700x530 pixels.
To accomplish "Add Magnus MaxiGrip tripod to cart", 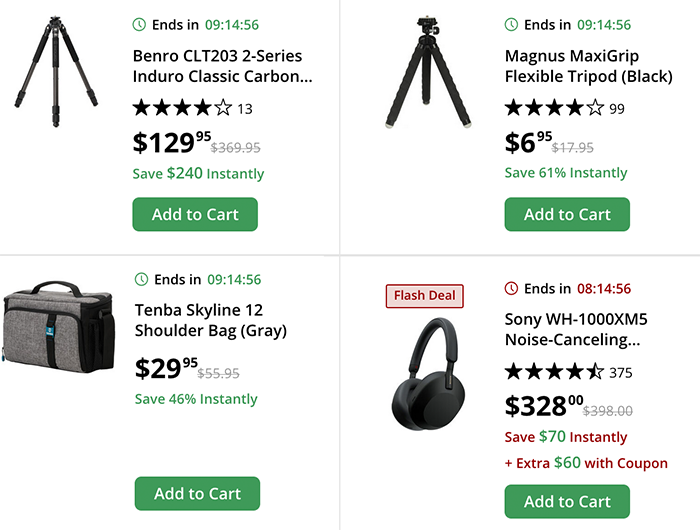I will point(567,214).
